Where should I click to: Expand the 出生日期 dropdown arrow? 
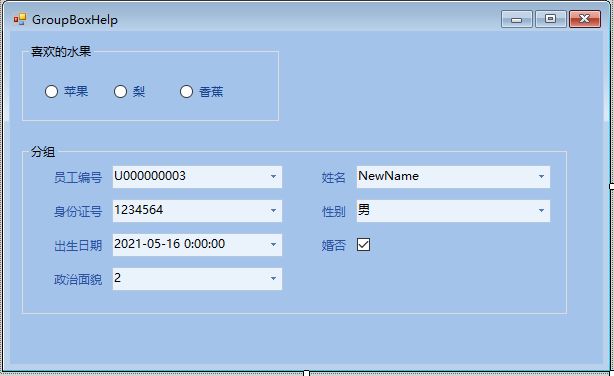click(273, 245)
